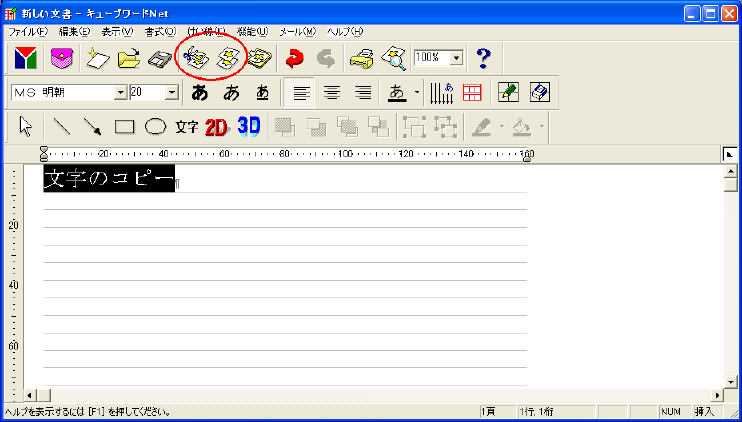Open the font size 20 dropdown
Image resolution: width=742 pixels, height=422 pixels.
coord(171,92)
